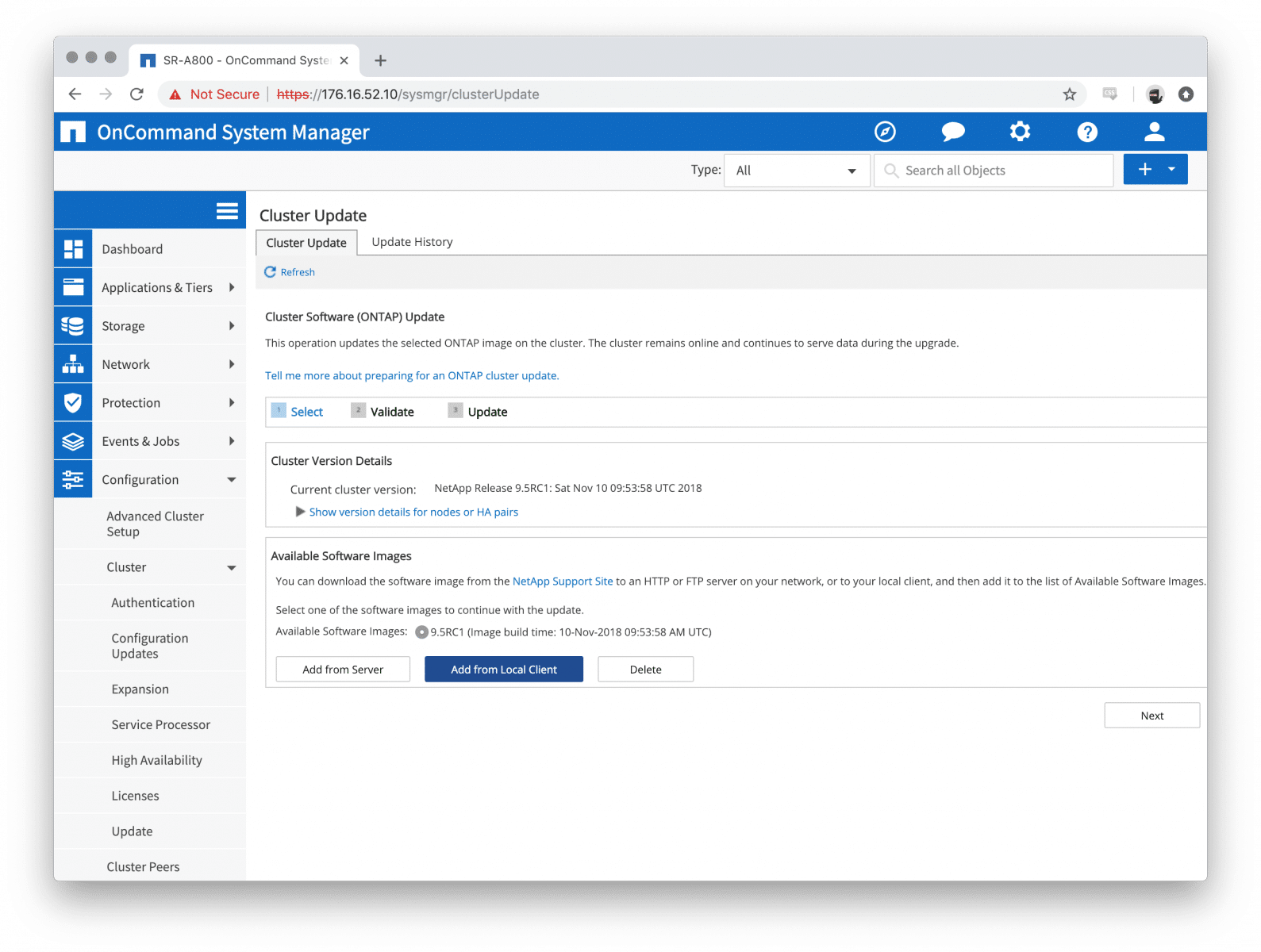This screenshot has width=1261, height=952.
Task: Open Update in the sidebar
Action: [132, 831]
